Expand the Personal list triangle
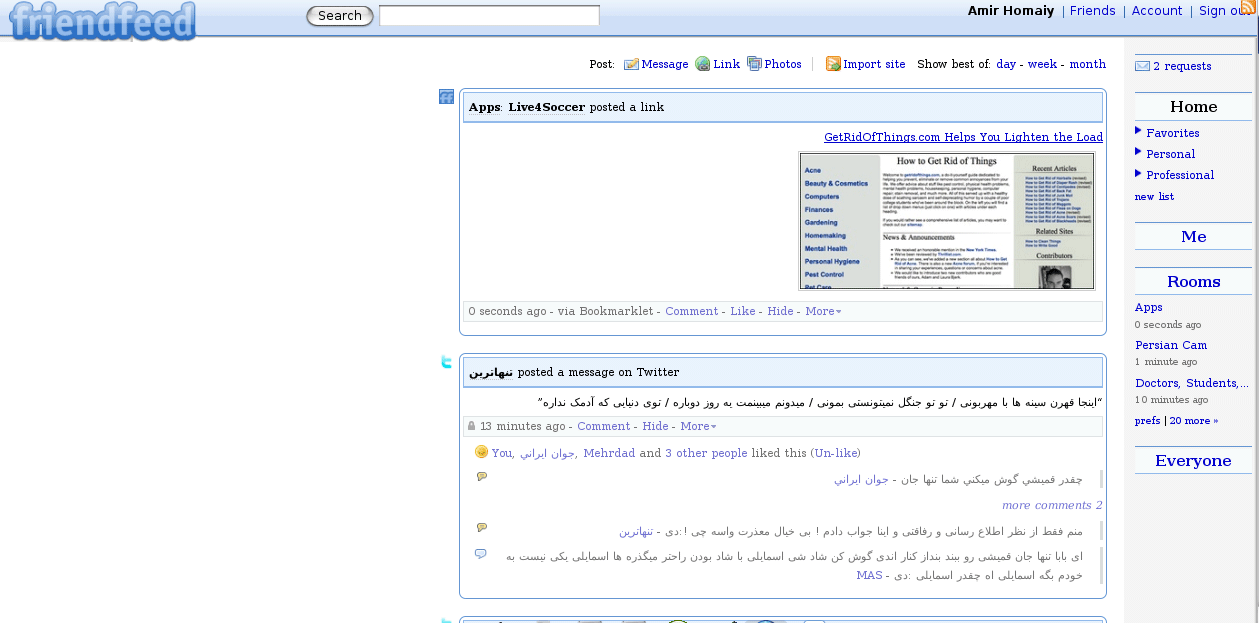Viewport: 1259px width, 623px height. (x=1138, y=151)
